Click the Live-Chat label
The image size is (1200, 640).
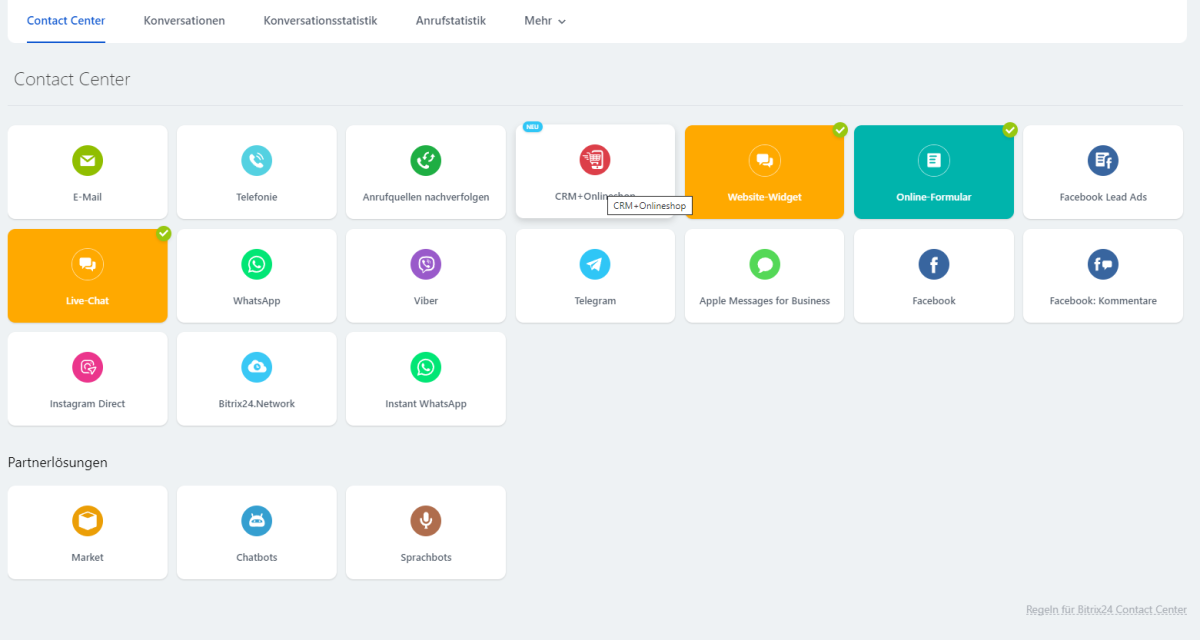(x=87, y=301)
